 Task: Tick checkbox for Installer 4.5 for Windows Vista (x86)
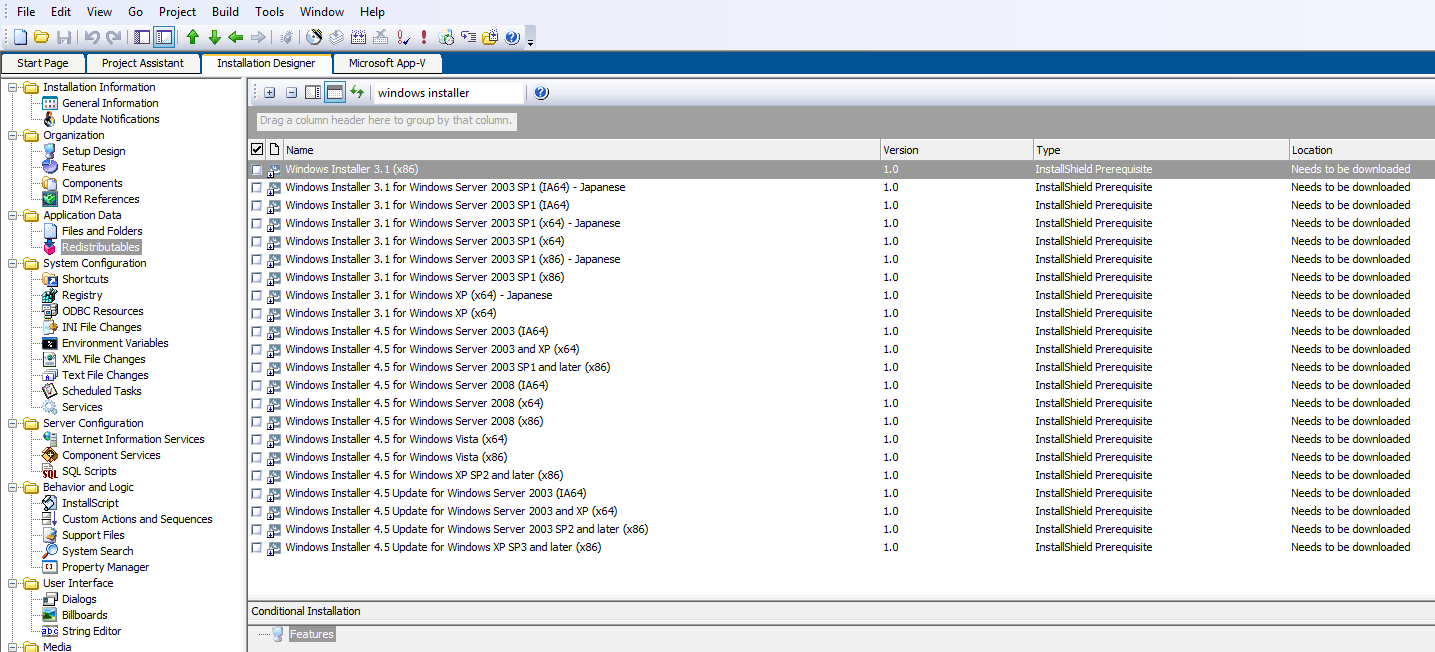pyautogui.click(x=257, y=457)
